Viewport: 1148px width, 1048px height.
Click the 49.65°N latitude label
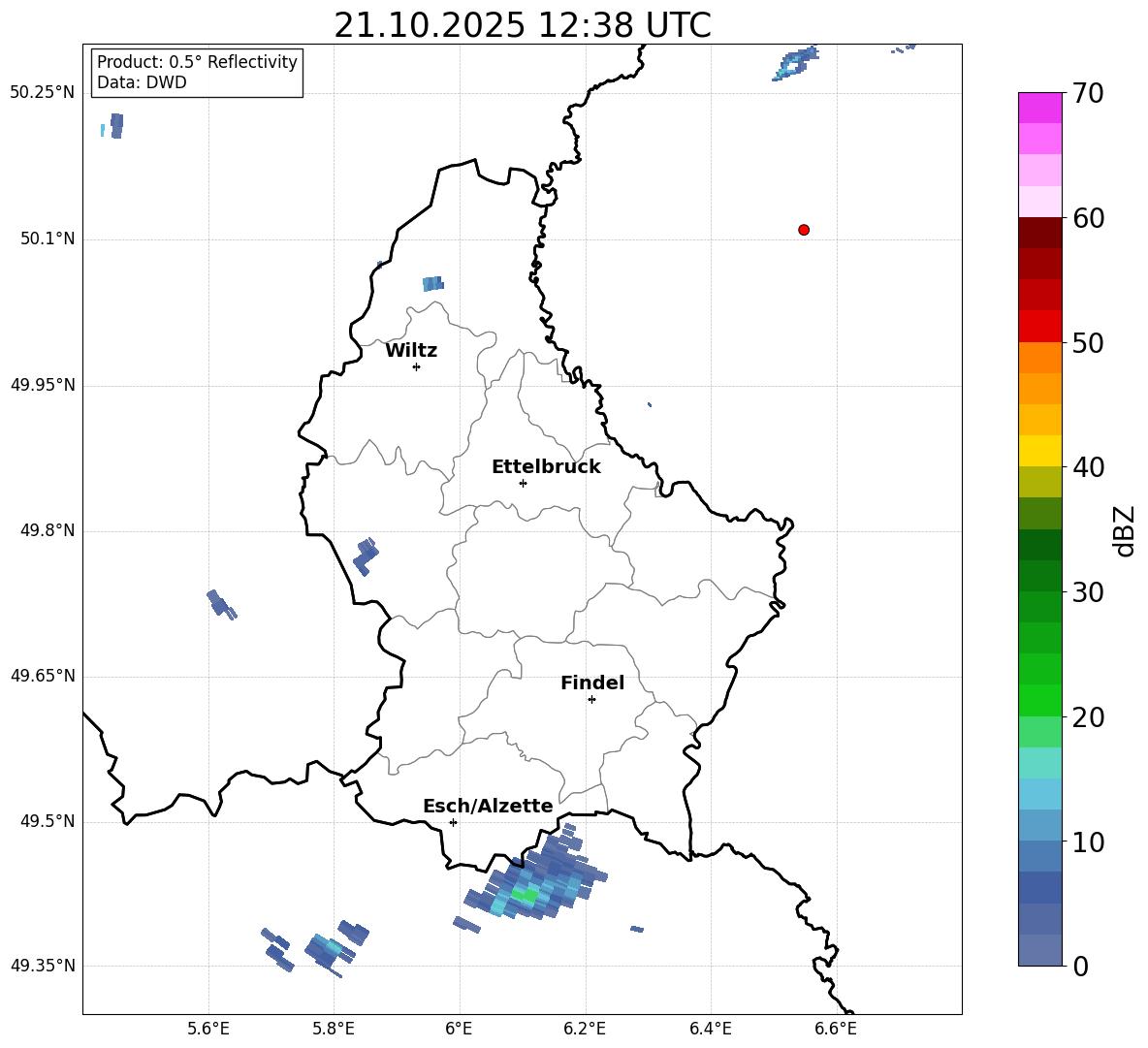tap(43, 675)
